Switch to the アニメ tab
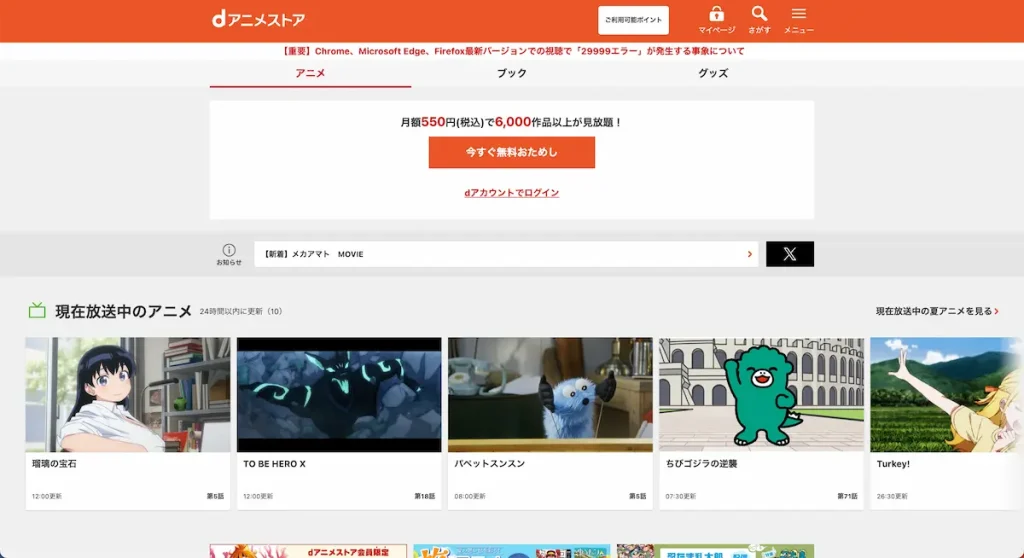Viewport: 1024px width, 558px height. click(x=310, y=73)
